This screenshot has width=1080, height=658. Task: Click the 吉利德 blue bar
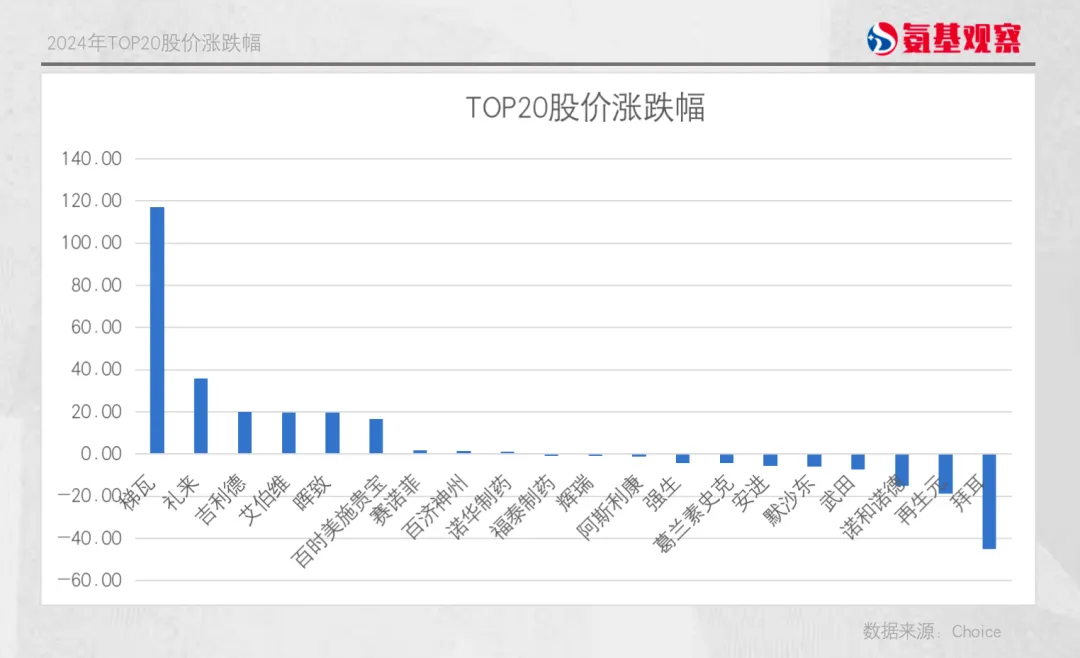(x=245, y=432)
